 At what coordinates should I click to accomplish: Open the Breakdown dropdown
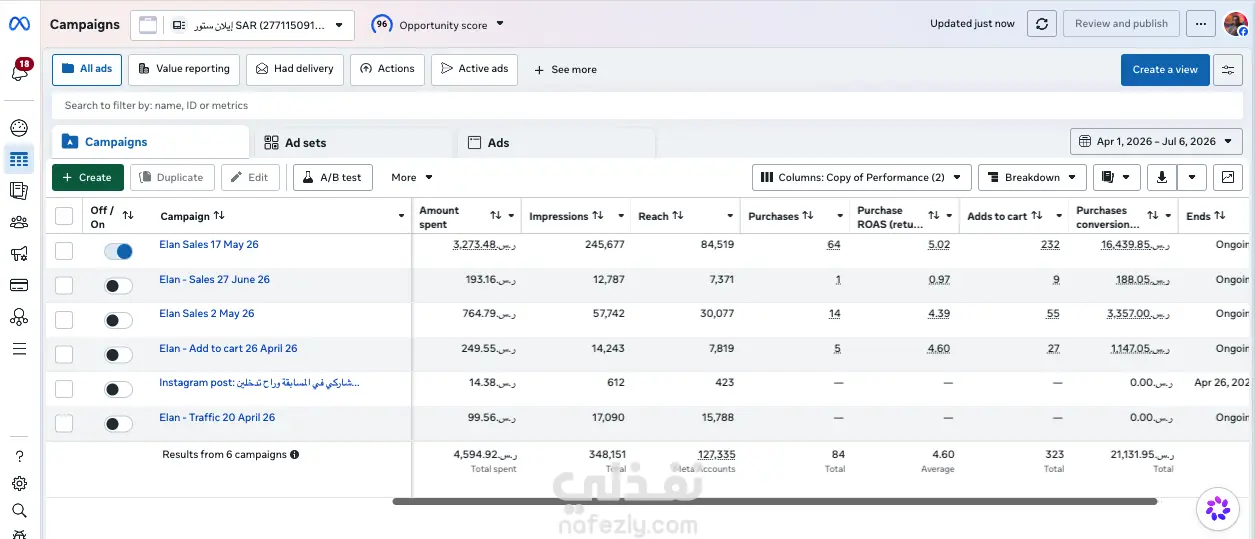[x=1032, y=177]
